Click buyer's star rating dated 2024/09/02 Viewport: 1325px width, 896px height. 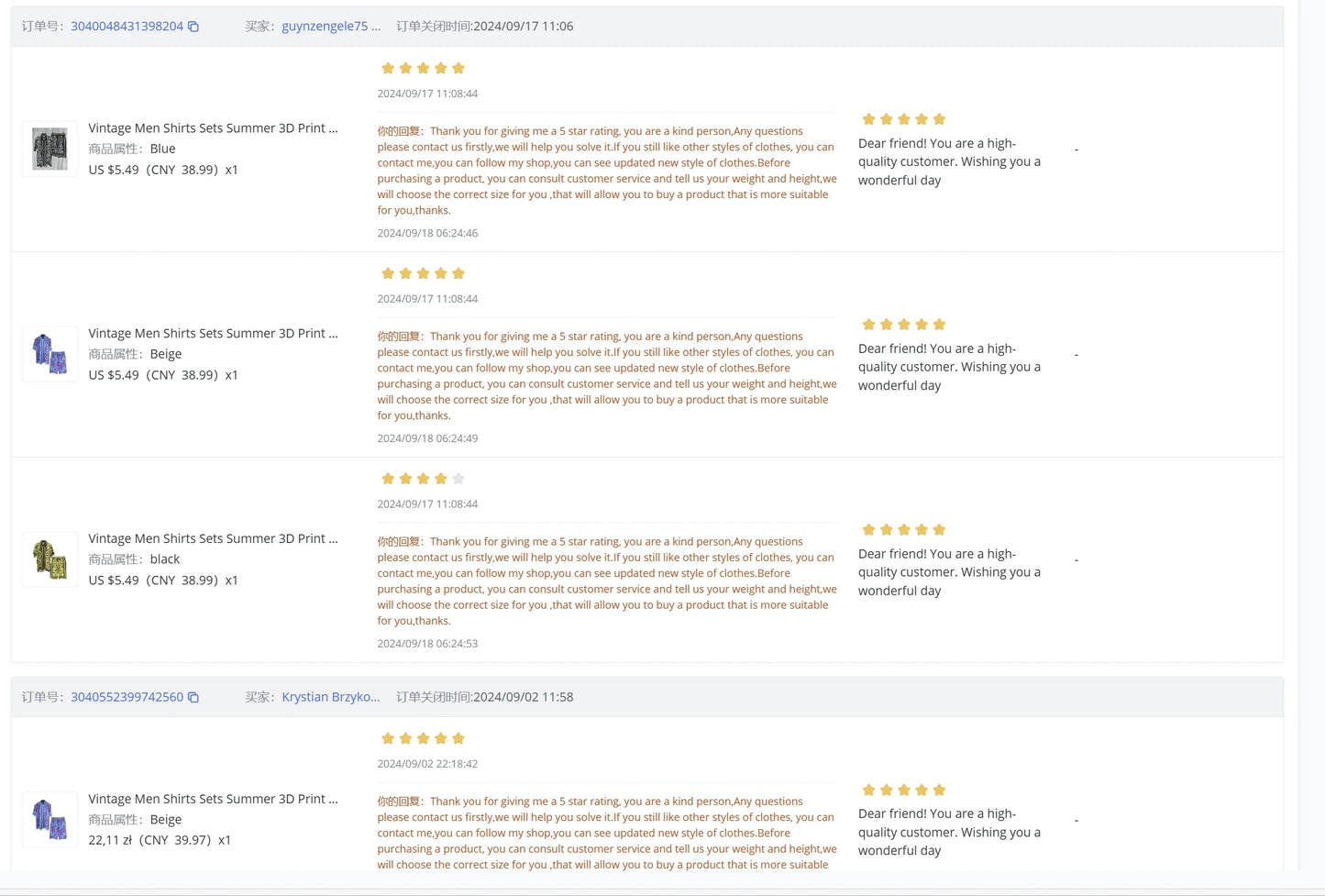tap(423, 739)
